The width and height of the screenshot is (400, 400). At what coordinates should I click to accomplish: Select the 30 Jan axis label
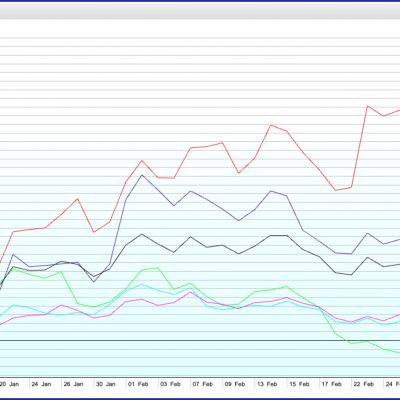pos(106,384)
